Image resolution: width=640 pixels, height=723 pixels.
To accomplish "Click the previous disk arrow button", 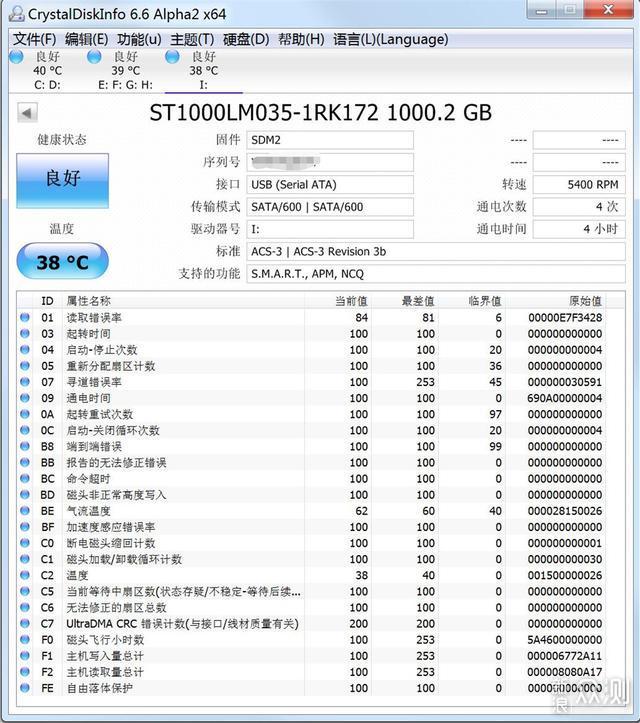I will 27,113.
